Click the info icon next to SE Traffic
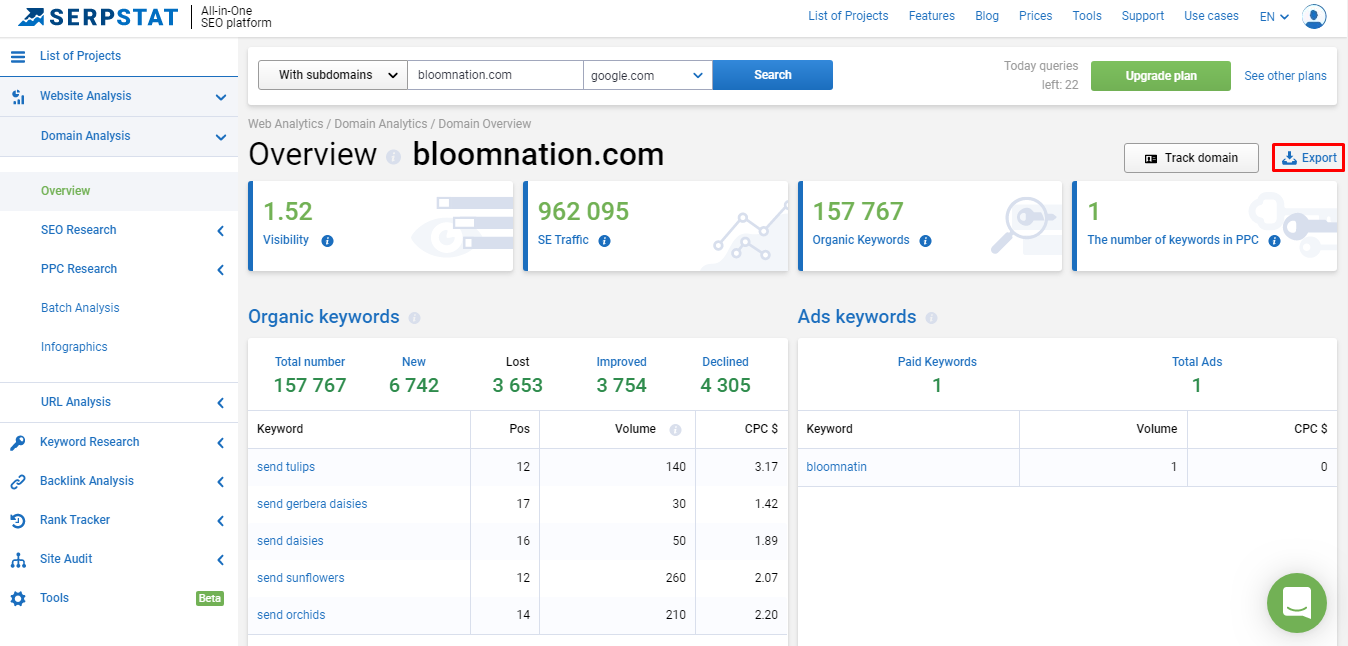This screenshot has width=1348, height=646. coord(604,241)
